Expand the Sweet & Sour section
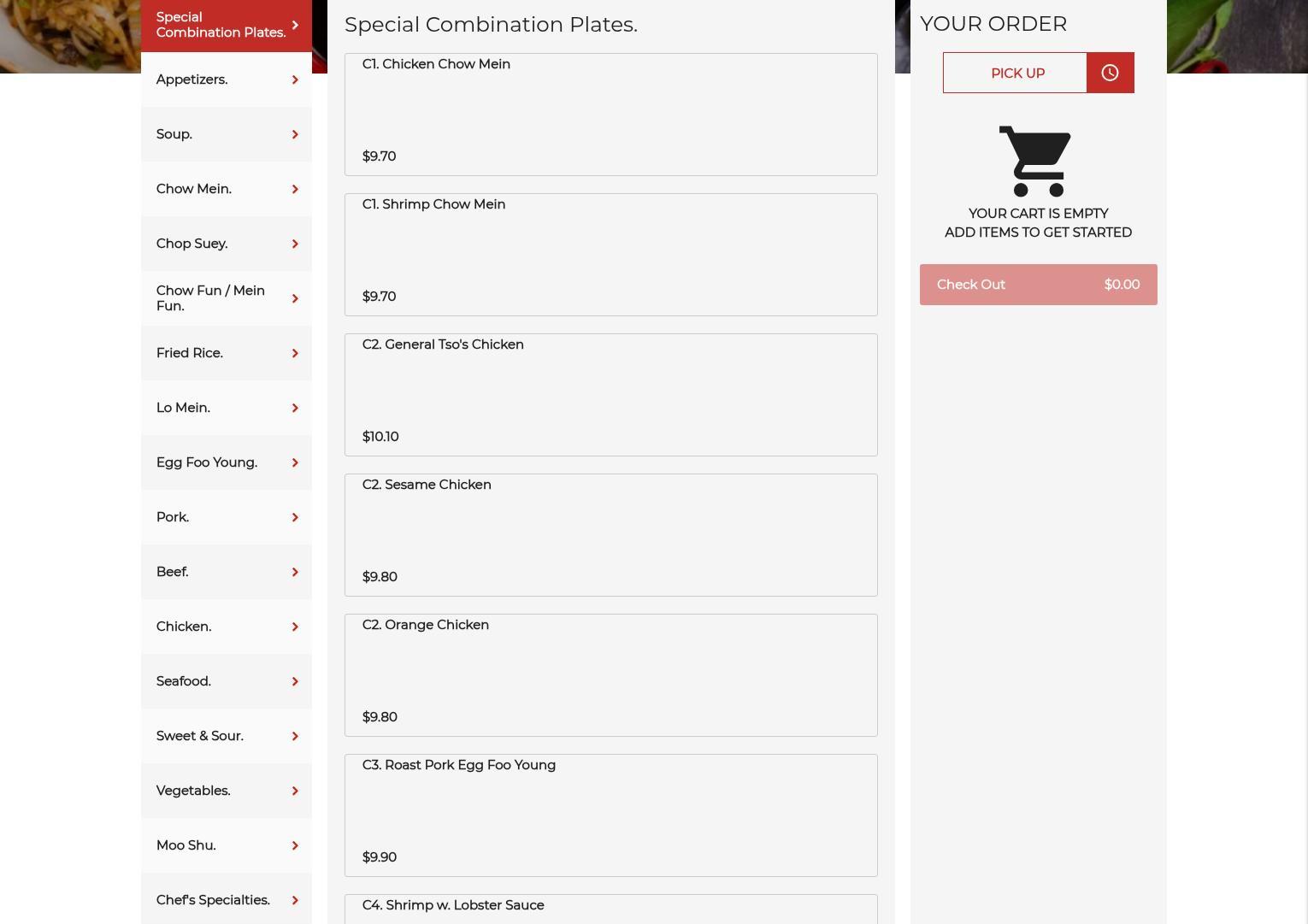 tap(200, 736)
